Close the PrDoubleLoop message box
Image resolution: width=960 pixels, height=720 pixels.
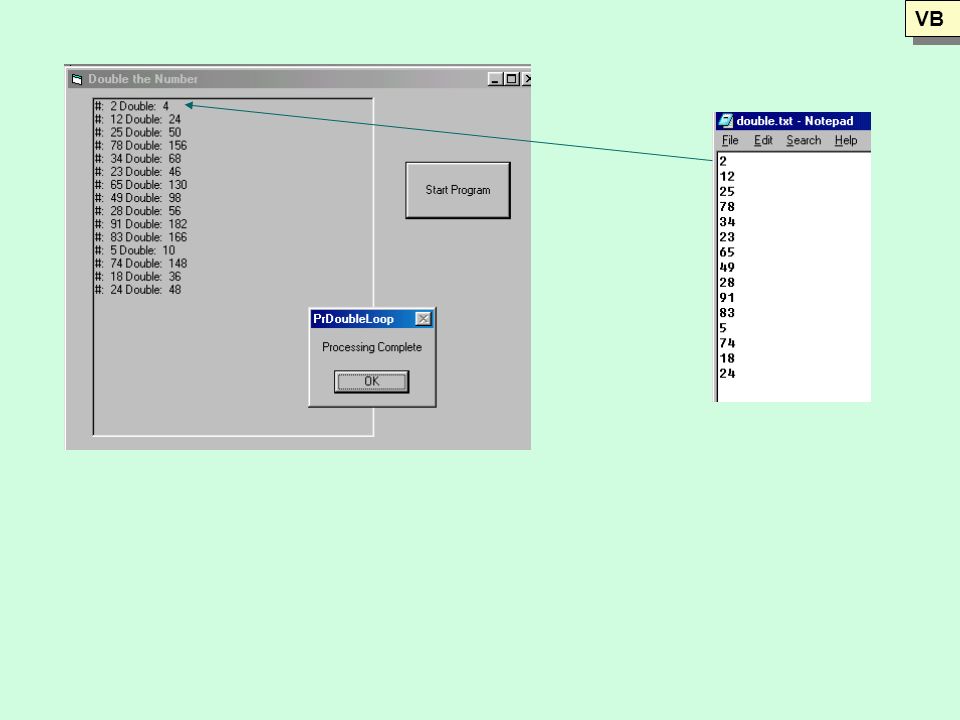pyautogui.click(x=423, y=318)
